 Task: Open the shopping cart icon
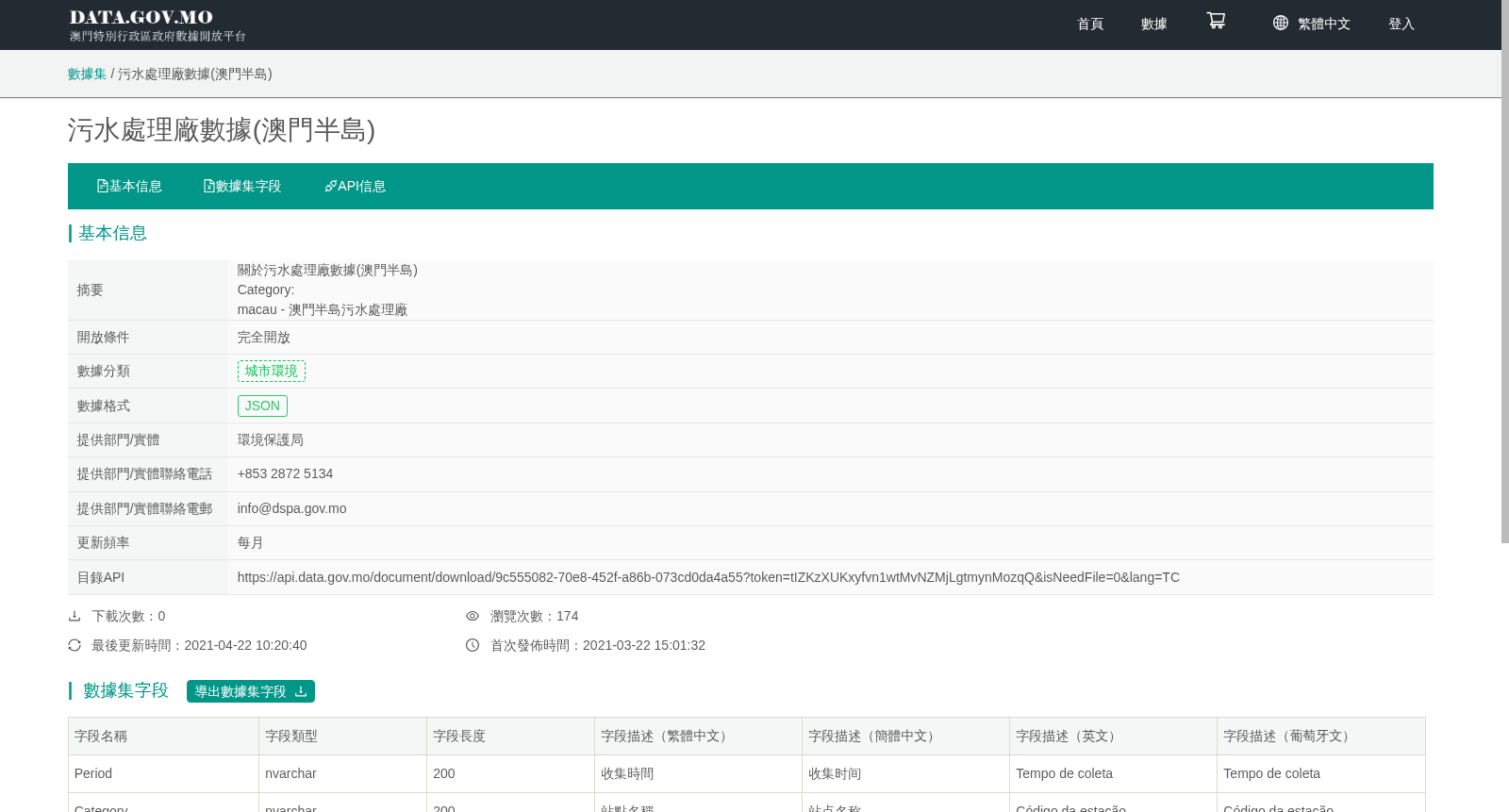coord(1216,21)
